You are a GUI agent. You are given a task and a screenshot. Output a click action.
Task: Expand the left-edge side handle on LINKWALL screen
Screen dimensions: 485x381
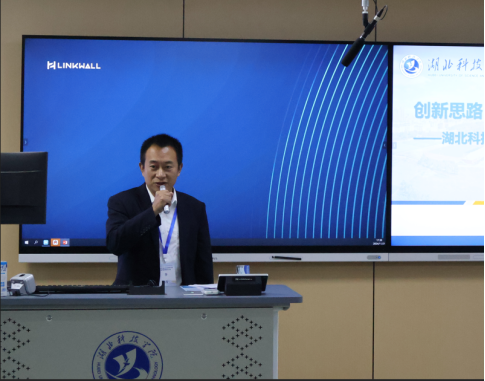pyautogui.click(x=26, y=142)
